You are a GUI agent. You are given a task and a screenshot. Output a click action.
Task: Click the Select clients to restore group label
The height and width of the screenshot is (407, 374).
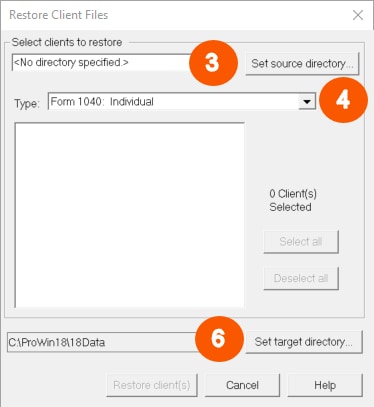click(67, 42)
